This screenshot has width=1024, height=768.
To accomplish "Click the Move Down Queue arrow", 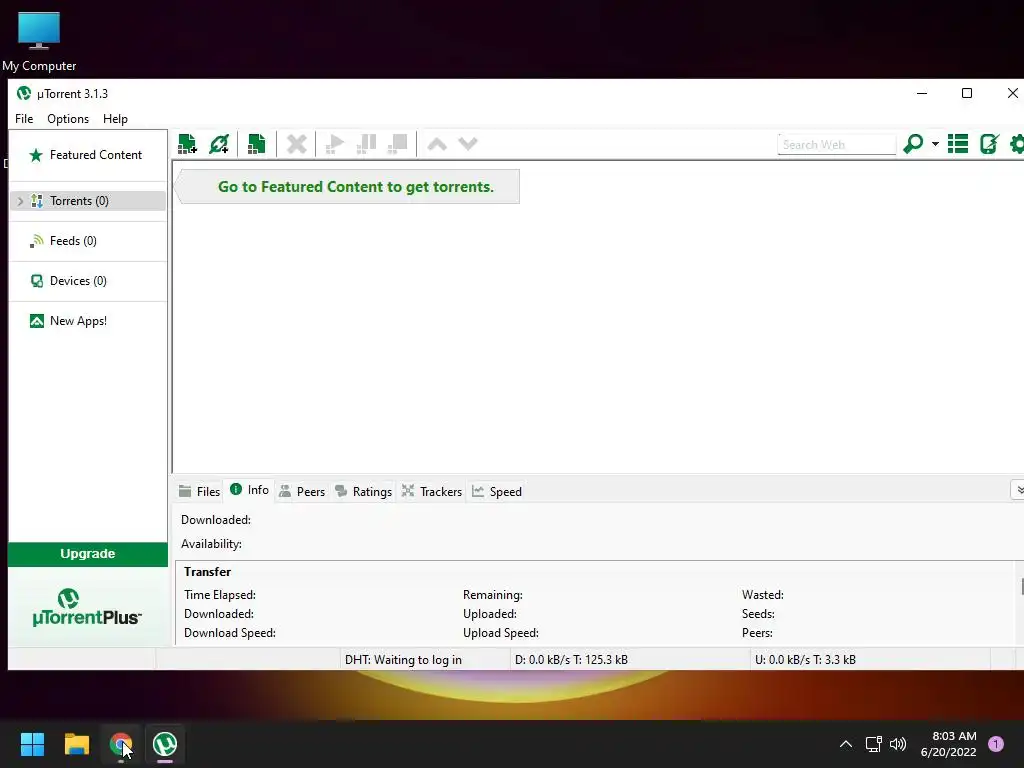I will point(468,144).
